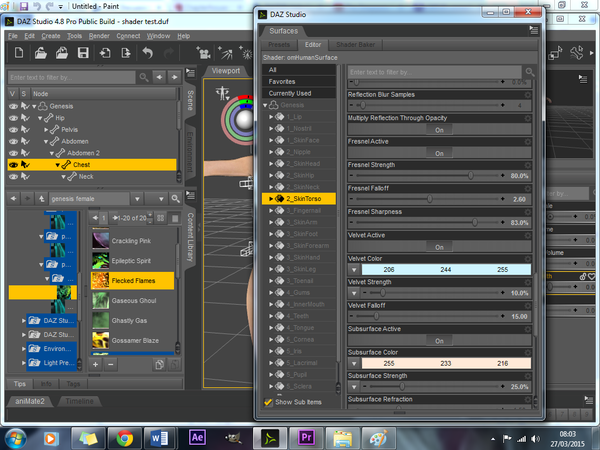Select the Gossamer Blaze shader thumbnail

click(100, 340)
